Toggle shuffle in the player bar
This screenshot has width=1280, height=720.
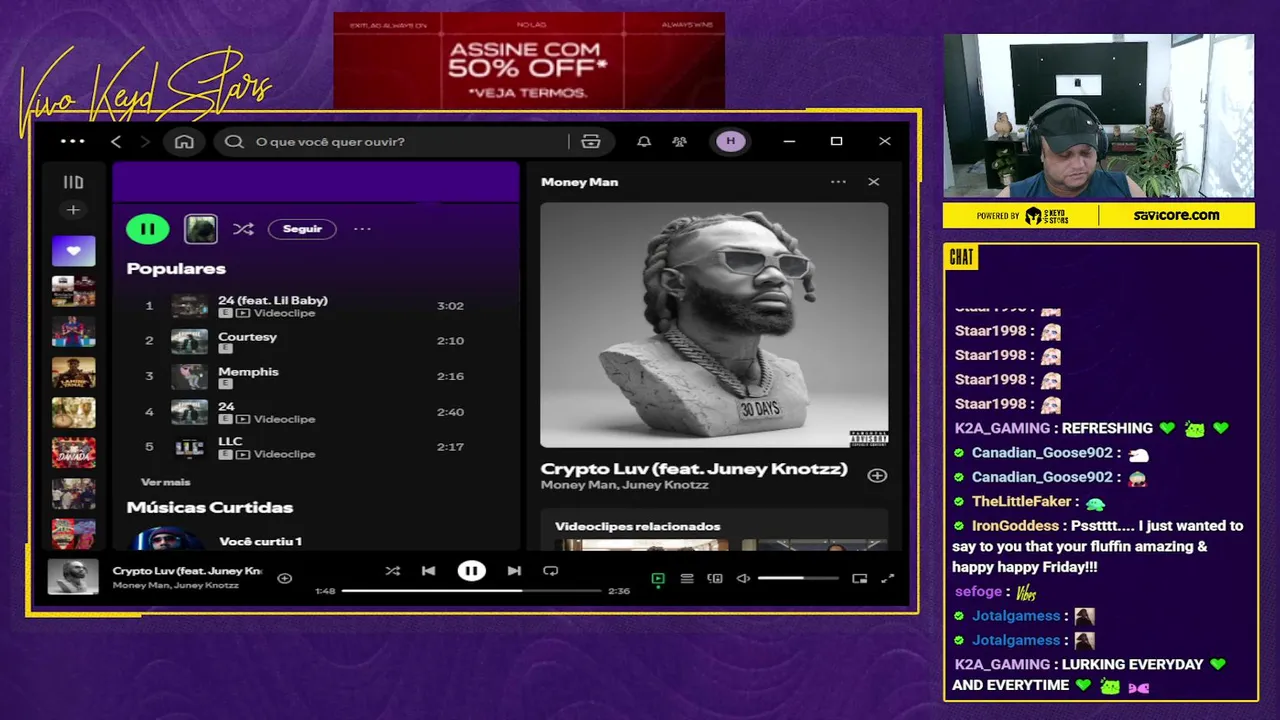pyautogui.click(x=392, y=571)
